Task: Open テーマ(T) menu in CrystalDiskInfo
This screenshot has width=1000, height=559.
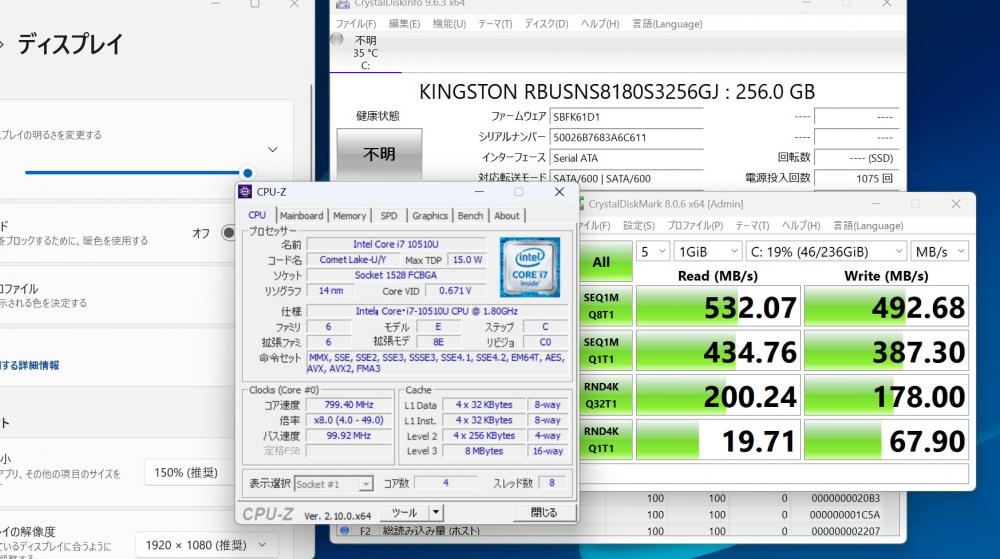Action: [x=495, y=24]
